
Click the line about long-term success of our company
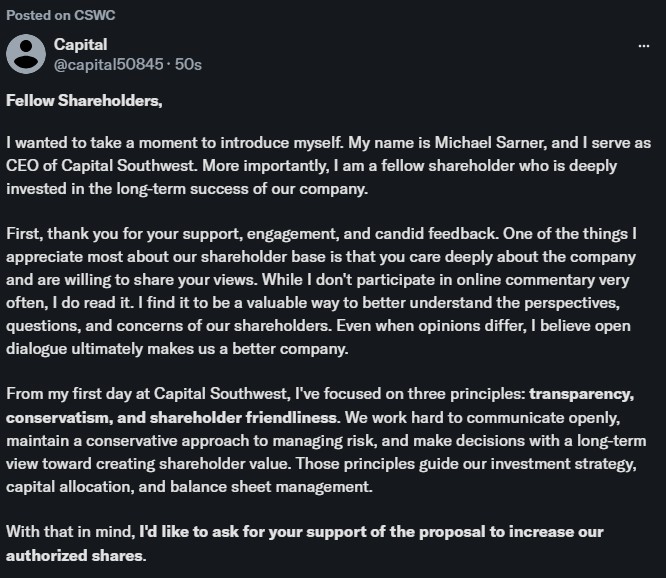[187, 189]
